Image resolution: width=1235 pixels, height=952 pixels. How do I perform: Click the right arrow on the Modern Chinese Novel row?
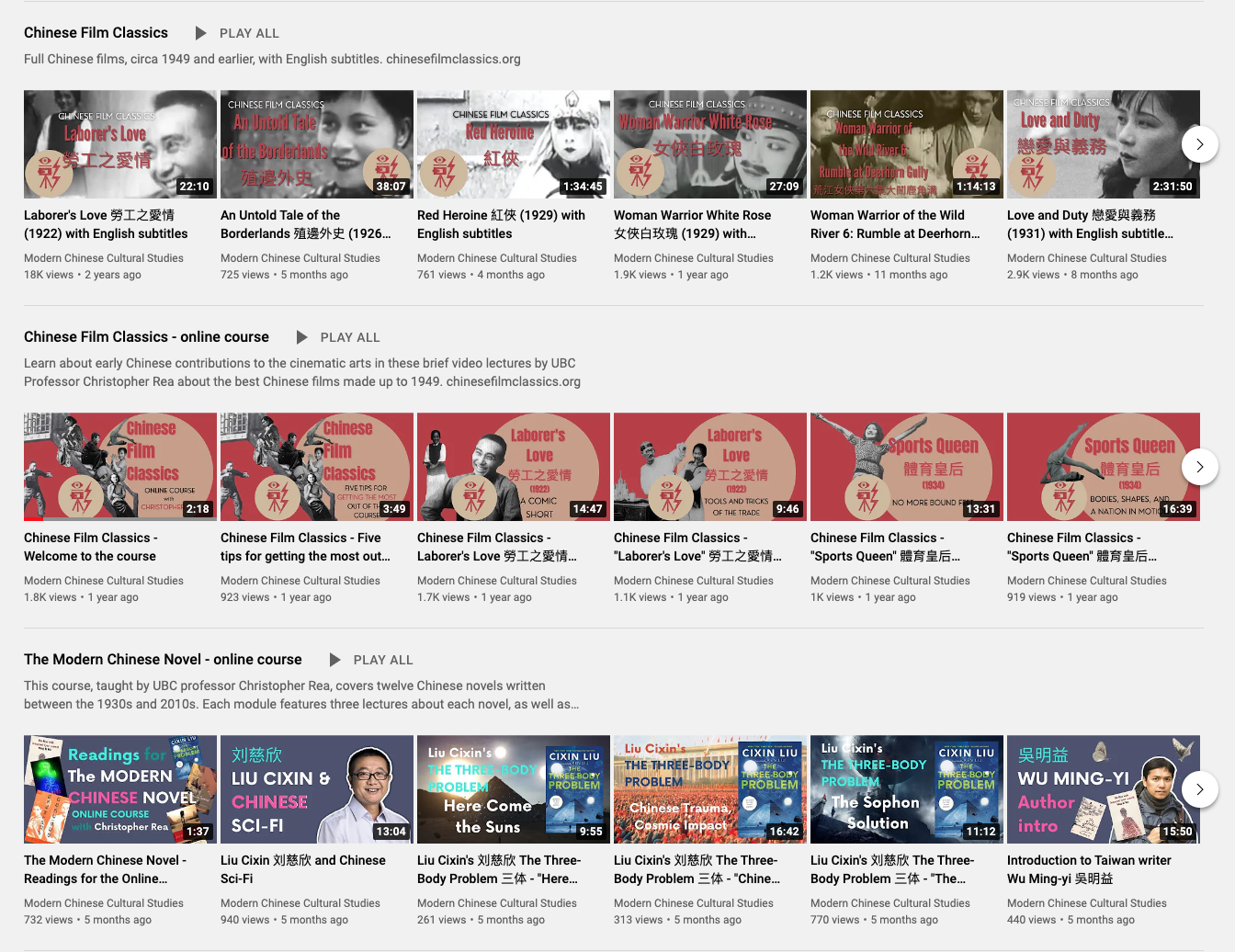1199,789
